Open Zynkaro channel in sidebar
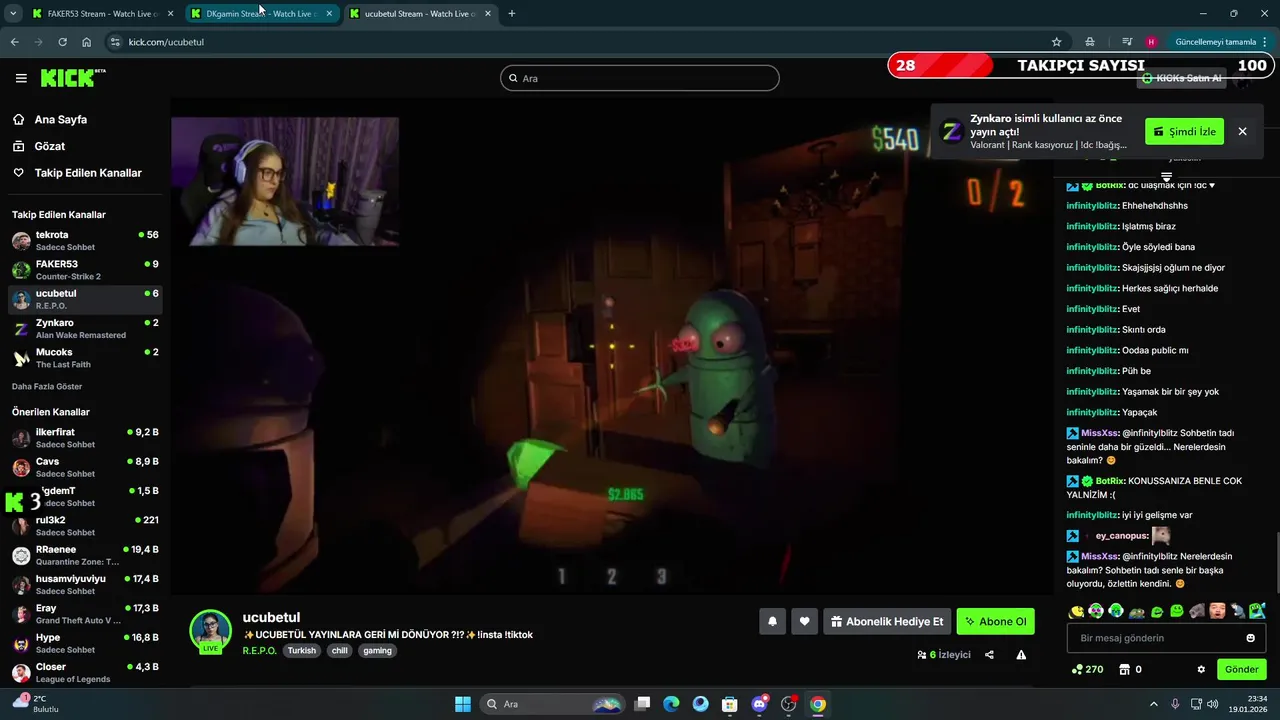Image resolution: width=1280 pixels, height=720 pixels. tap(85, 328)
